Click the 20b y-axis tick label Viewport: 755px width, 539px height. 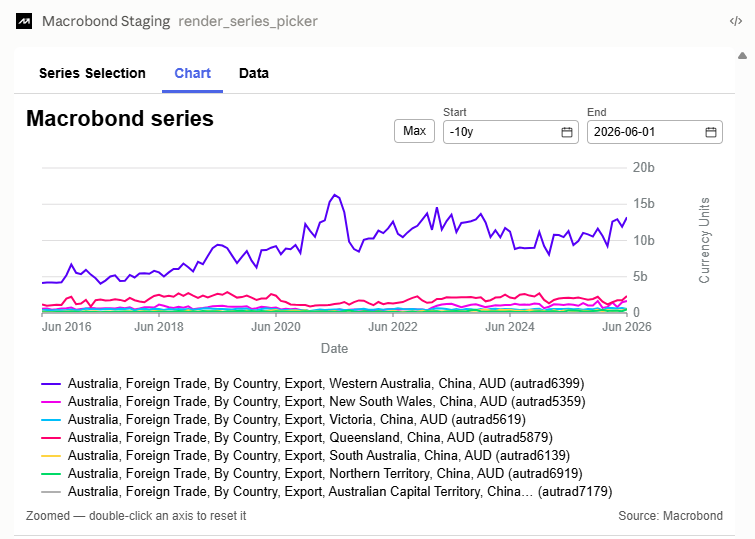tap(644, 168)
